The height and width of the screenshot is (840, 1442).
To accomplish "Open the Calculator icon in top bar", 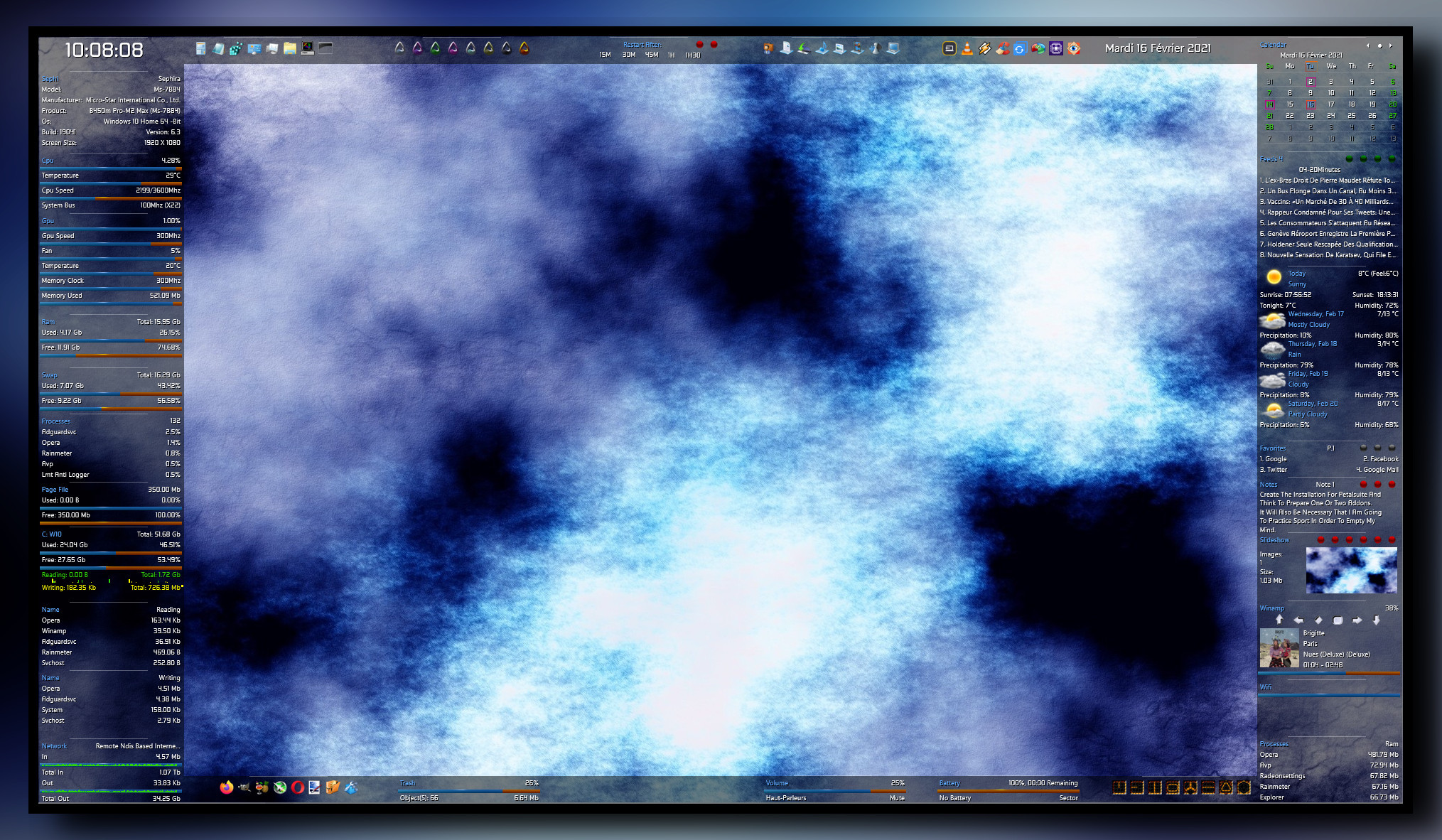I will pos(201,48).
